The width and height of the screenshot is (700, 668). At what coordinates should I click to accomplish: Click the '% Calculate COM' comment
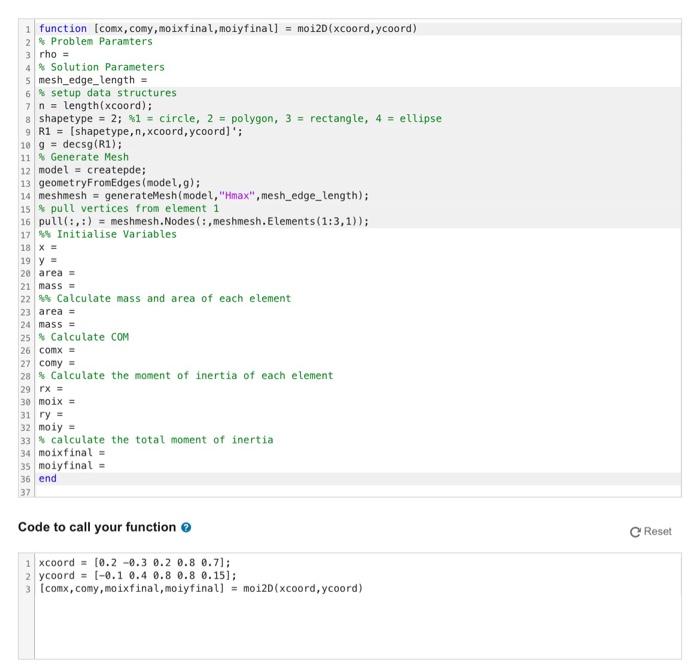83,337
